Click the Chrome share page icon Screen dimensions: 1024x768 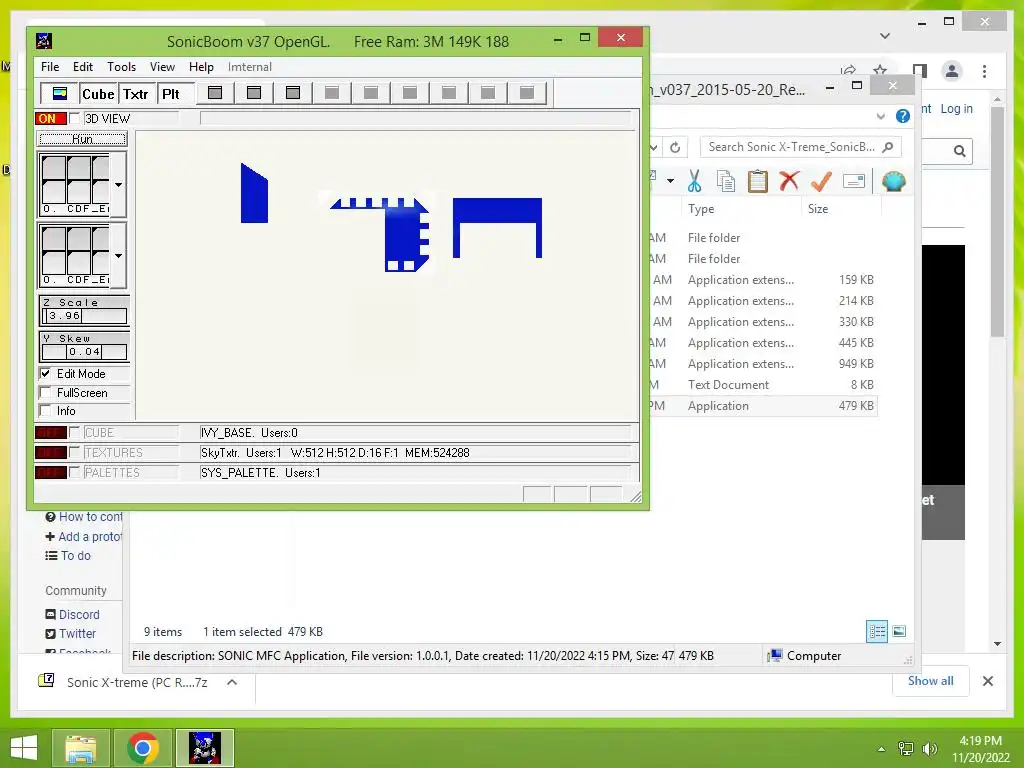pos(848,71)
